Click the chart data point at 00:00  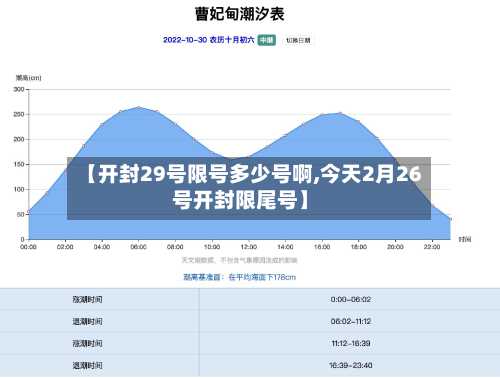tap(29, 211)
